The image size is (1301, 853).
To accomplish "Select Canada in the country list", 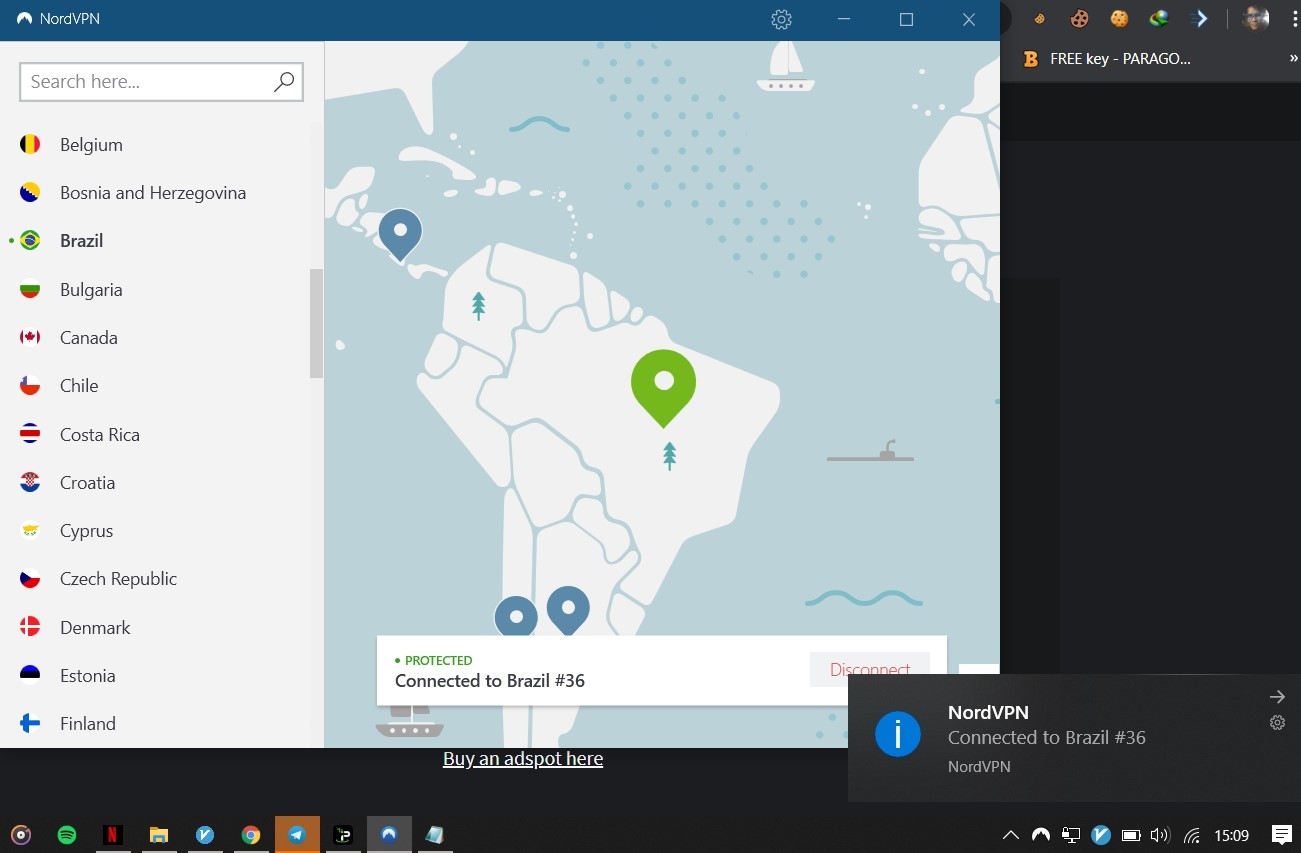I will (x=88, y=338).
